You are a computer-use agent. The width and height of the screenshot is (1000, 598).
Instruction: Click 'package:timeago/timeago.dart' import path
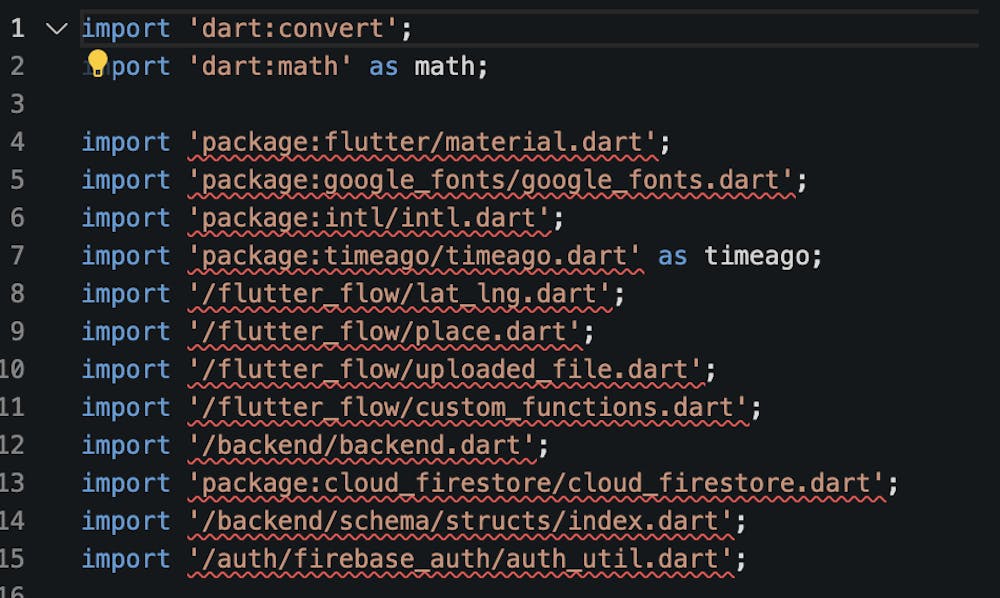[415, 256]
